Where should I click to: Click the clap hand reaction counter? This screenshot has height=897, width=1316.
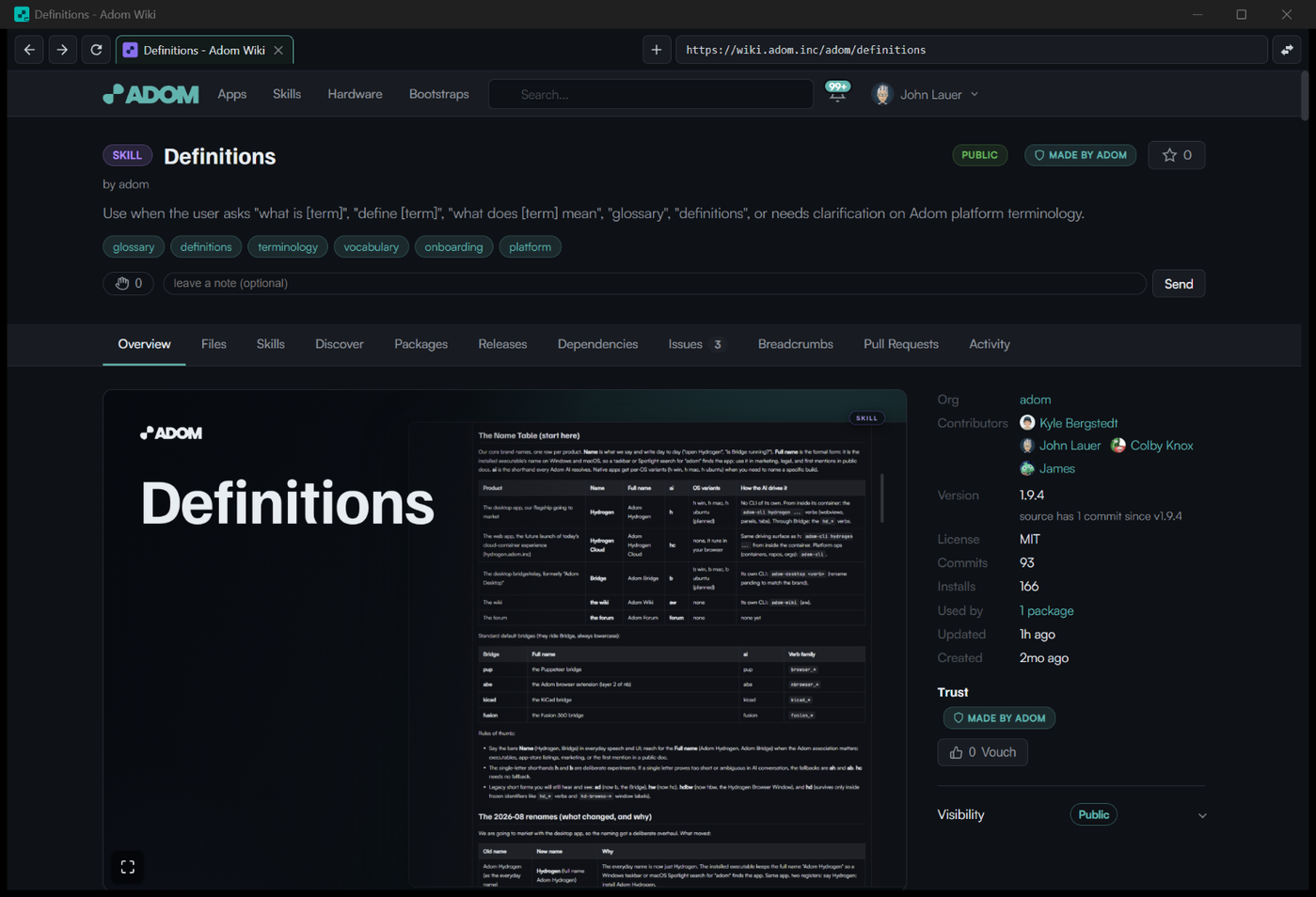pos(128,283)
